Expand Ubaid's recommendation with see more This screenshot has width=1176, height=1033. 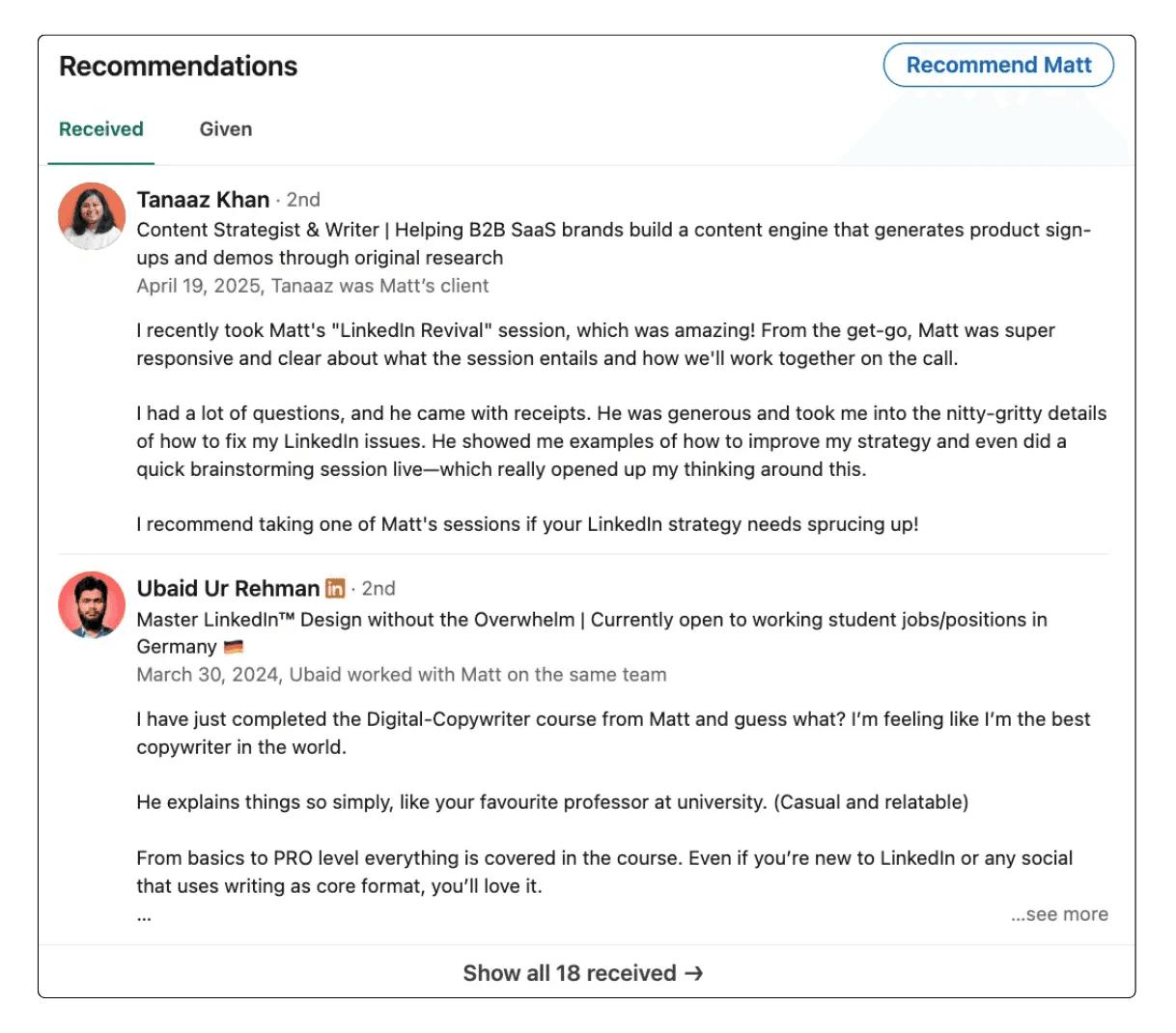(1059, 914)
